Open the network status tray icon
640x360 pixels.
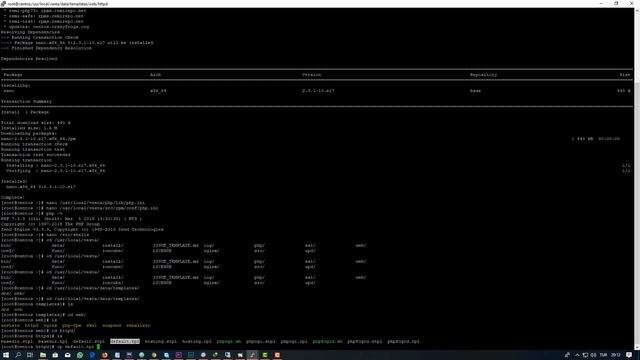click(585, 355)
